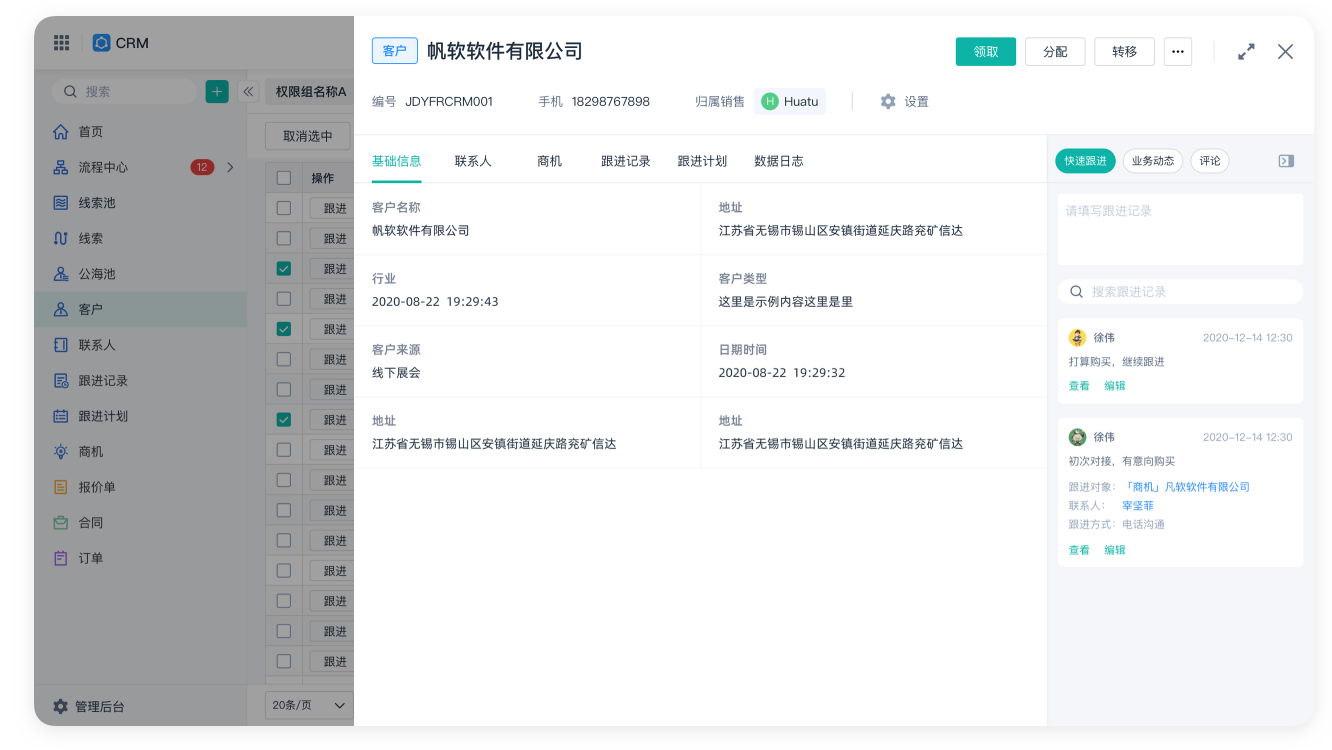Select the 业务动态 pill tab
Screen dimensions: 1332x750
(1153, 161)
